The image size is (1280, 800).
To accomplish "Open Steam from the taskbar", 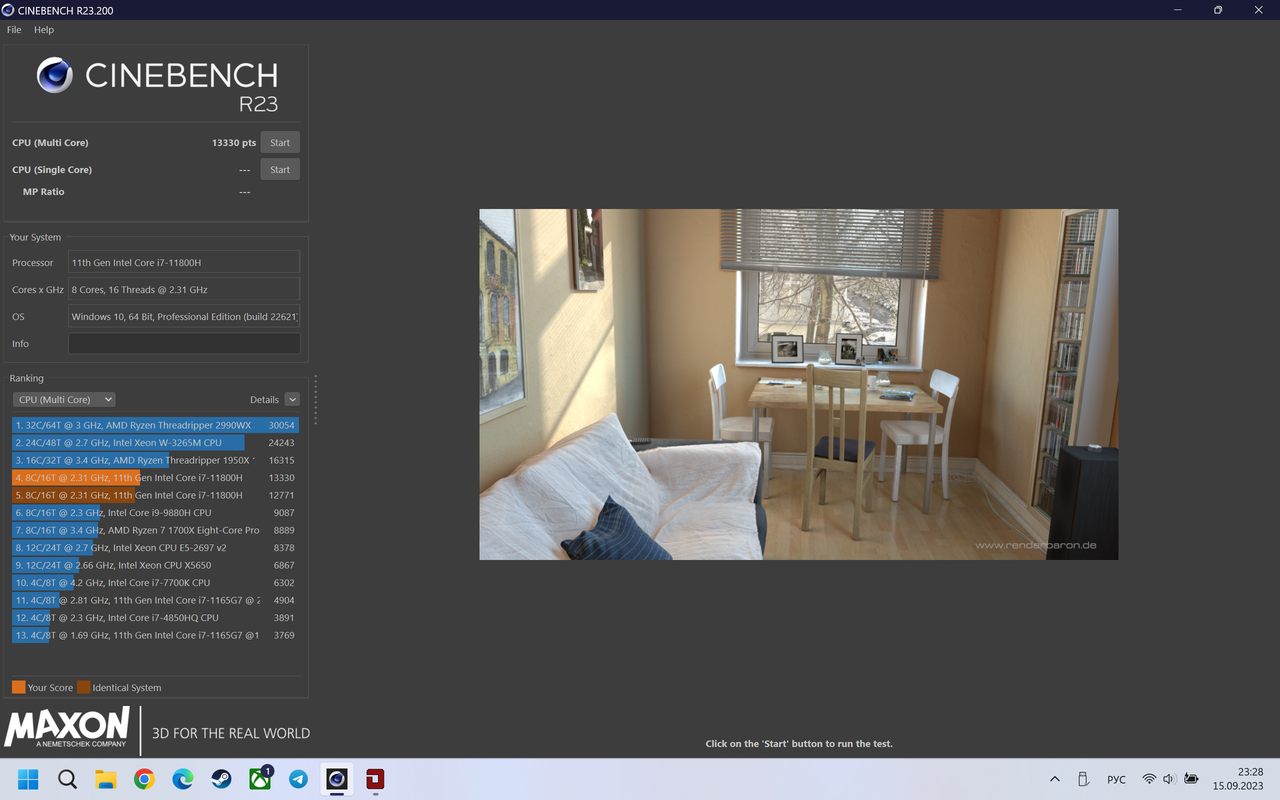I will (x=221, y=779).
